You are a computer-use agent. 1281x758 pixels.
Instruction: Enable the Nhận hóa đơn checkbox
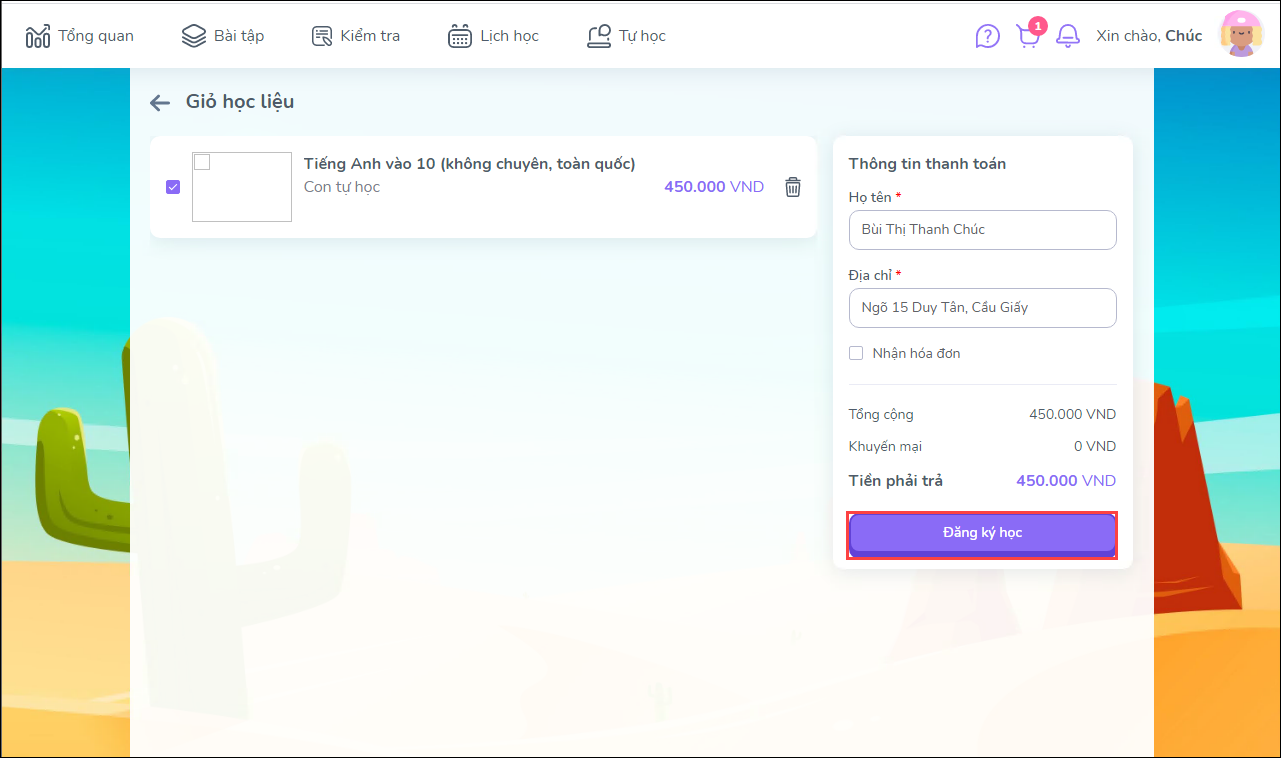[856, 353]
